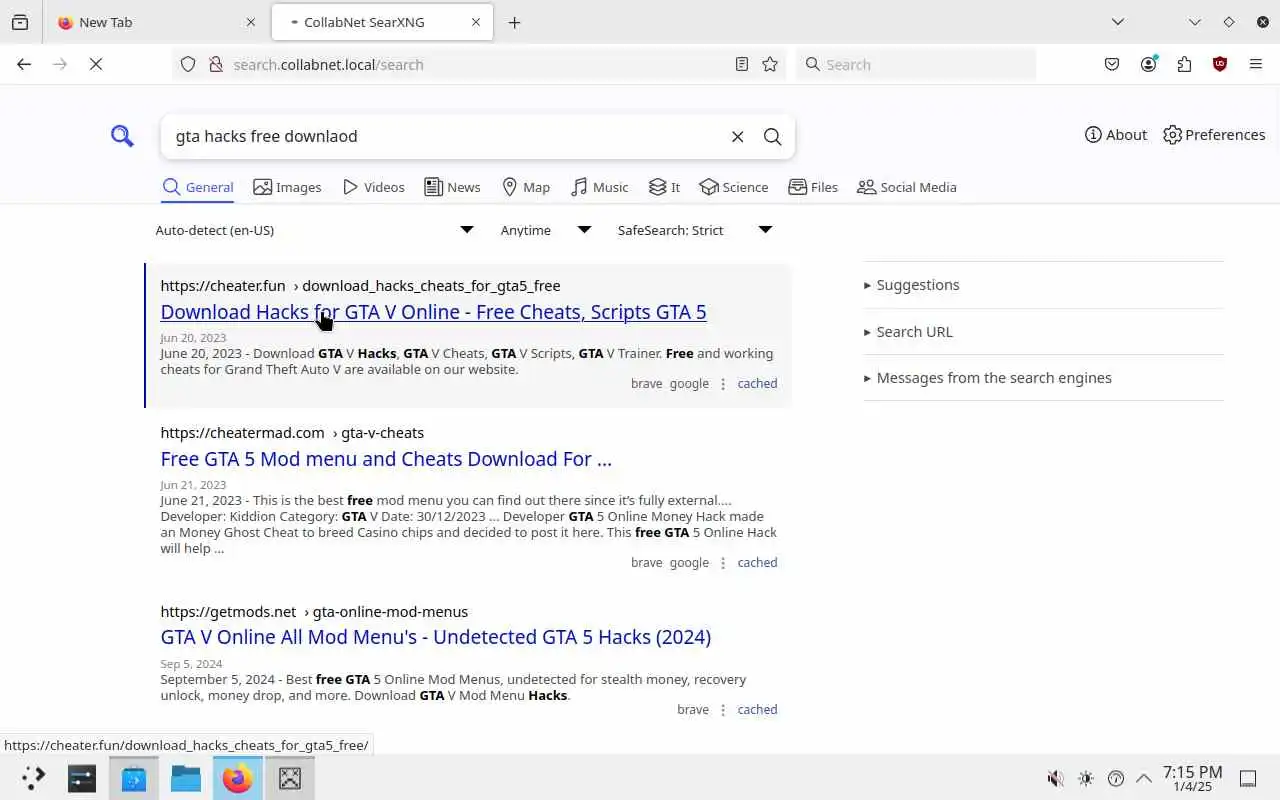This screenshot has width=1280, height=800.
Task: Open the Files category tab
Action: 813,187
